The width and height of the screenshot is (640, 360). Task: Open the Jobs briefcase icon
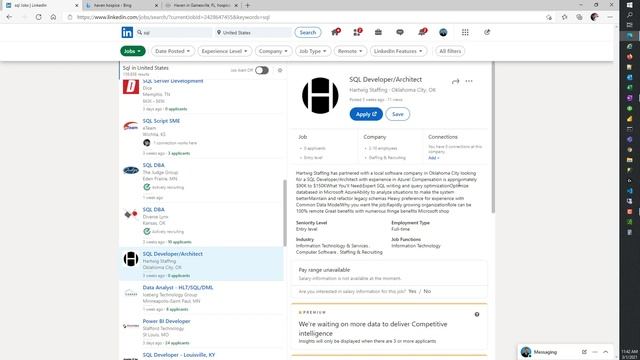(x=378, y=32)
